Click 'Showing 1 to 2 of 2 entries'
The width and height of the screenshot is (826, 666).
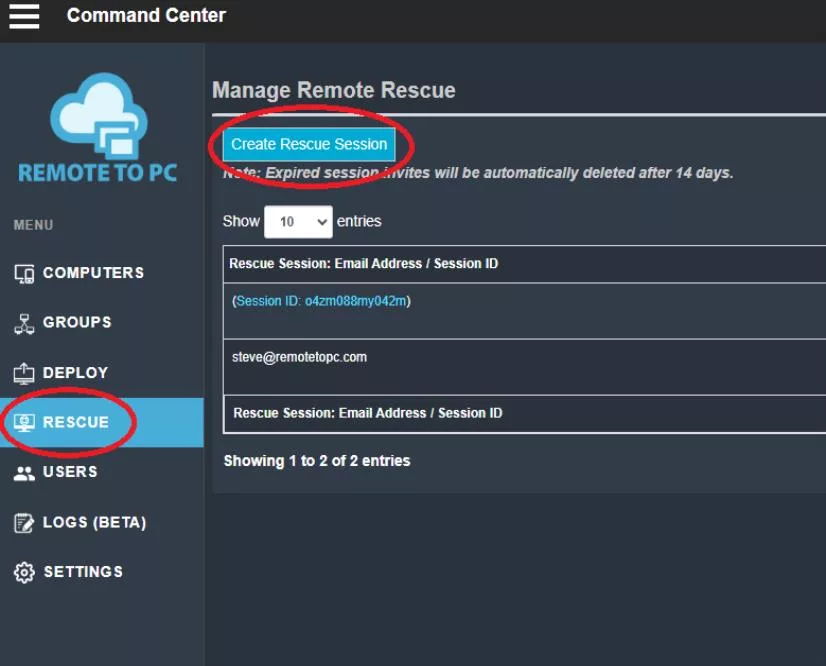[x=317, y=461]
